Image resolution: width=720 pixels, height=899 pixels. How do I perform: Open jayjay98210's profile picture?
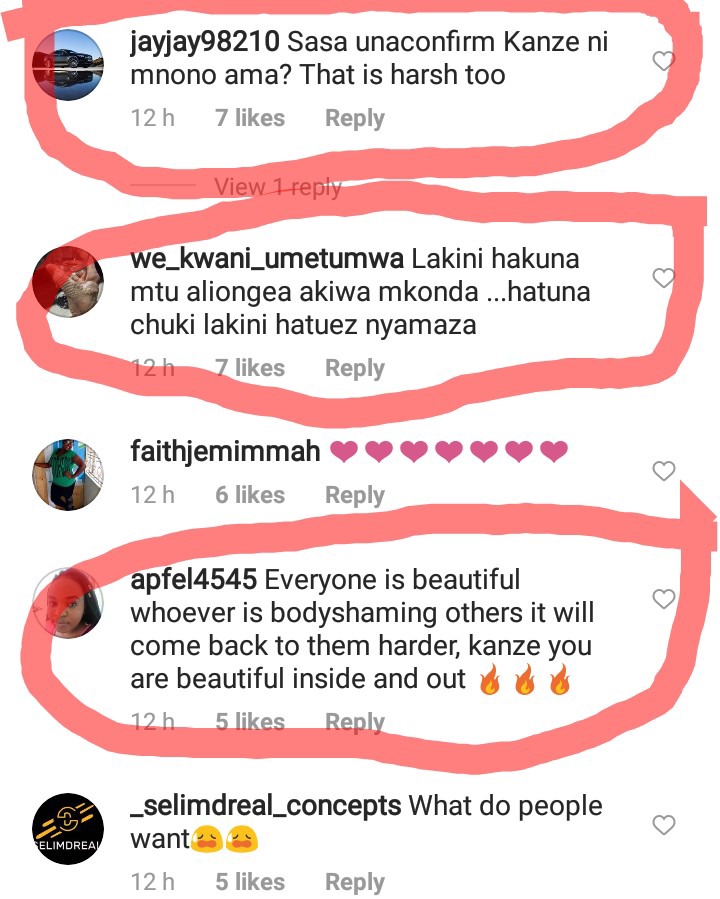tap(68, 65)
